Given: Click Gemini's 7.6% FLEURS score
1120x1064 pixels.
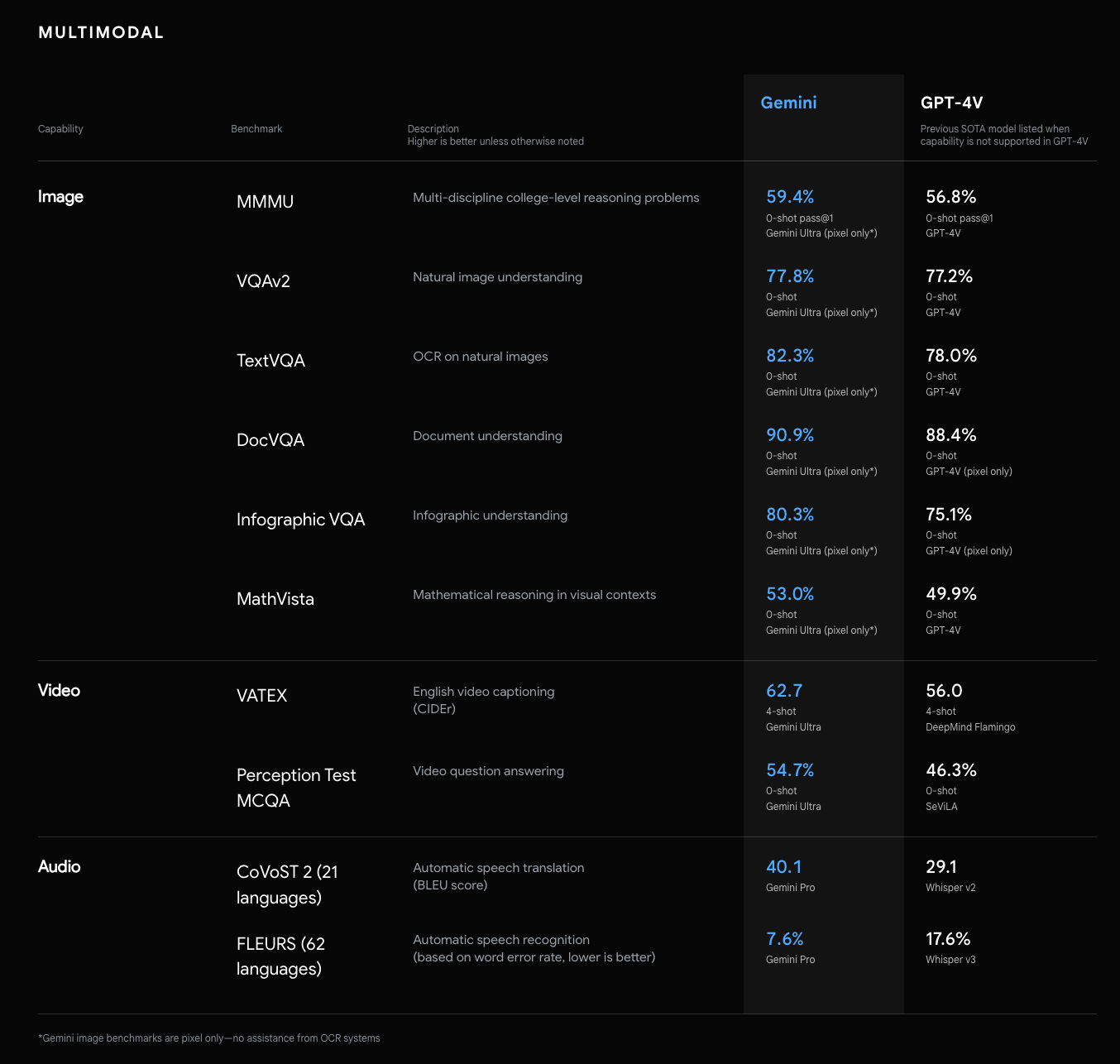Looking at the screenshot, I should 785,939.
